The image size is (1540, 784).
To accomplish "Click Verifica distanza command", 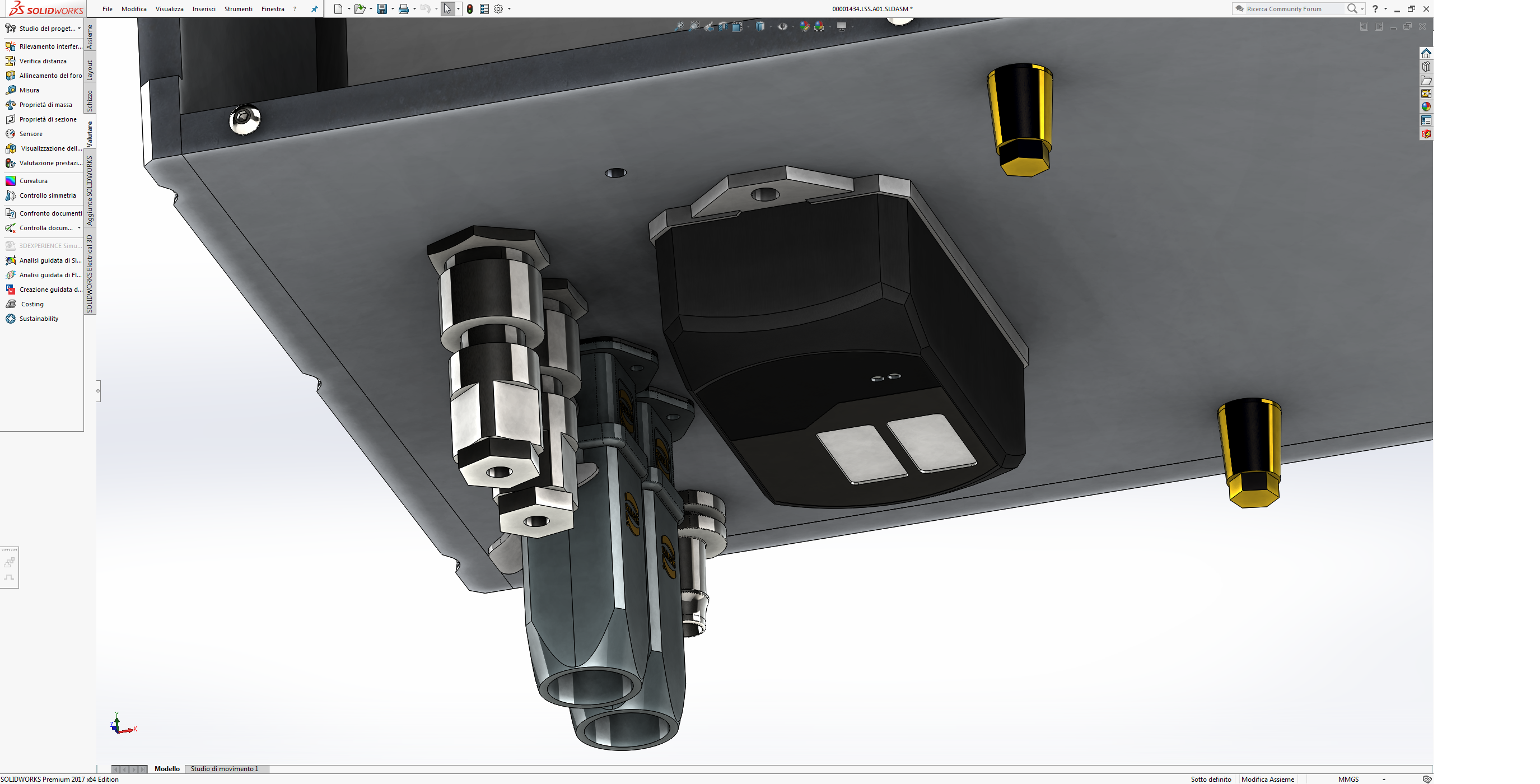I will [x=36, y=61].
